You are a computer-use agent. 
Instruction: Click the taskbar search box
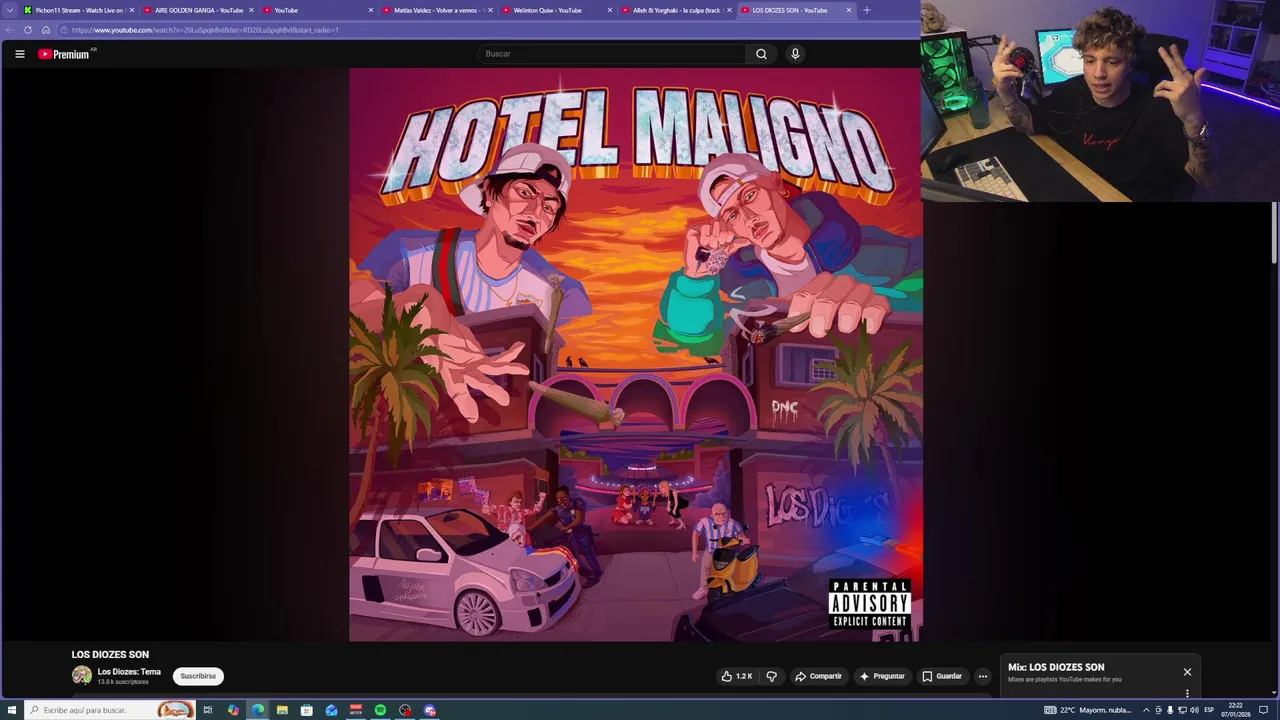tap(110, 710)
